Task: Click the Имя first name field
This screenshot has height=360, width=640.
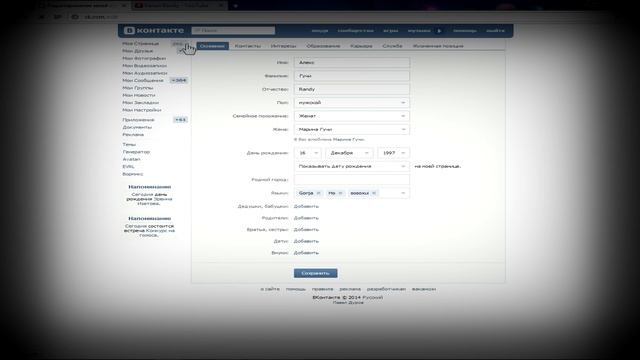Action: pos(352,62)
